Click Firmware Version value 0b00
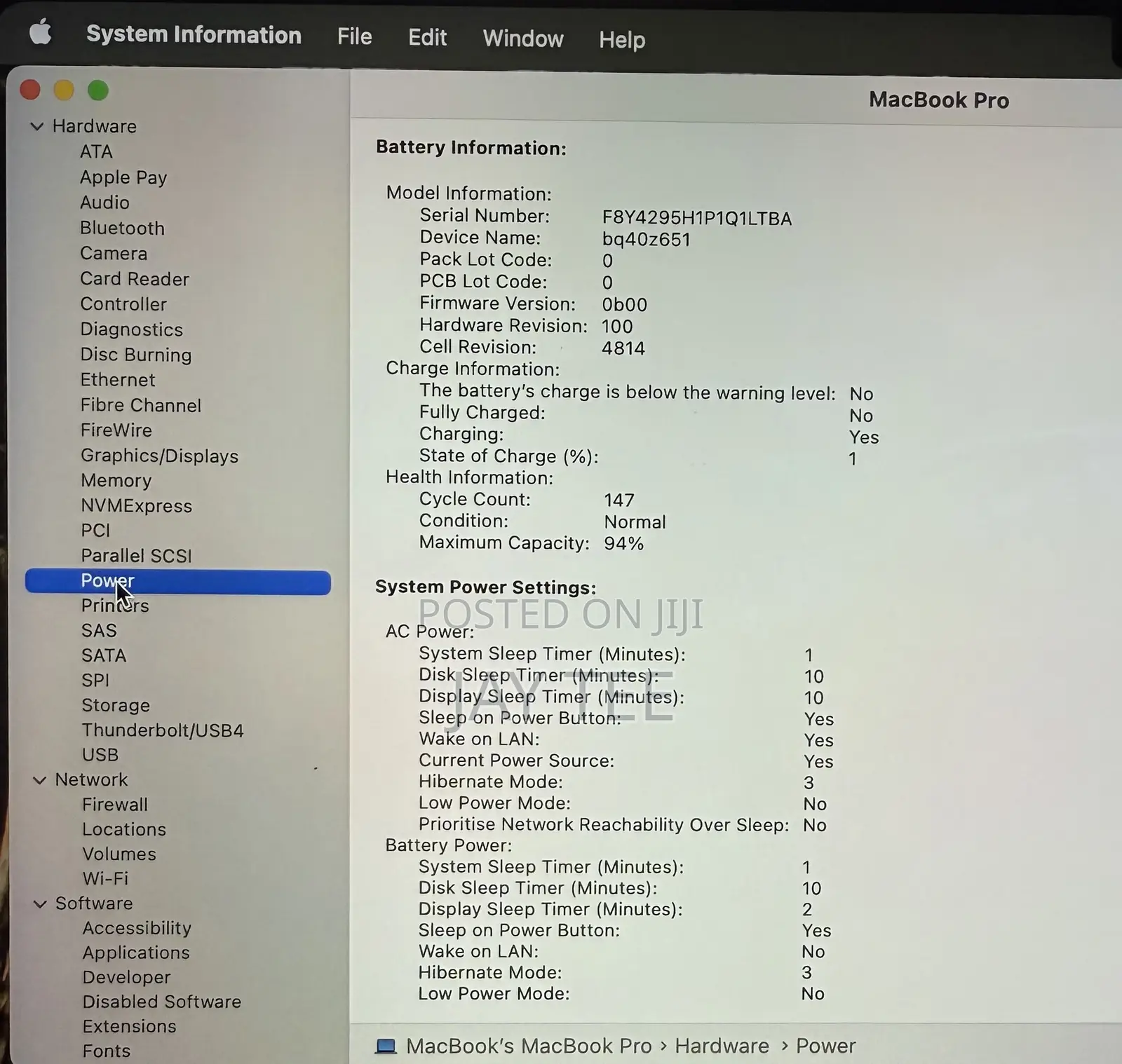Viewport: 1122px width, 1064px height. [625, 305]
